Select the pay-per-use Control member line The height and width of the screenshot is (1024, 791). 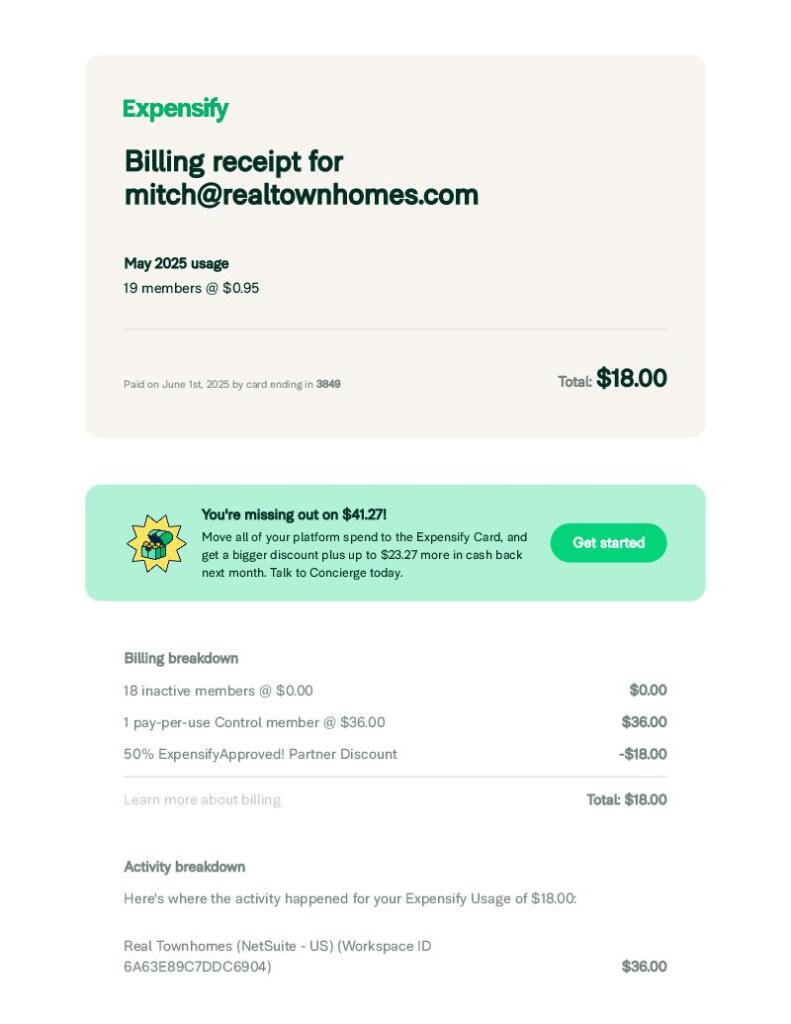pos(254,723)
